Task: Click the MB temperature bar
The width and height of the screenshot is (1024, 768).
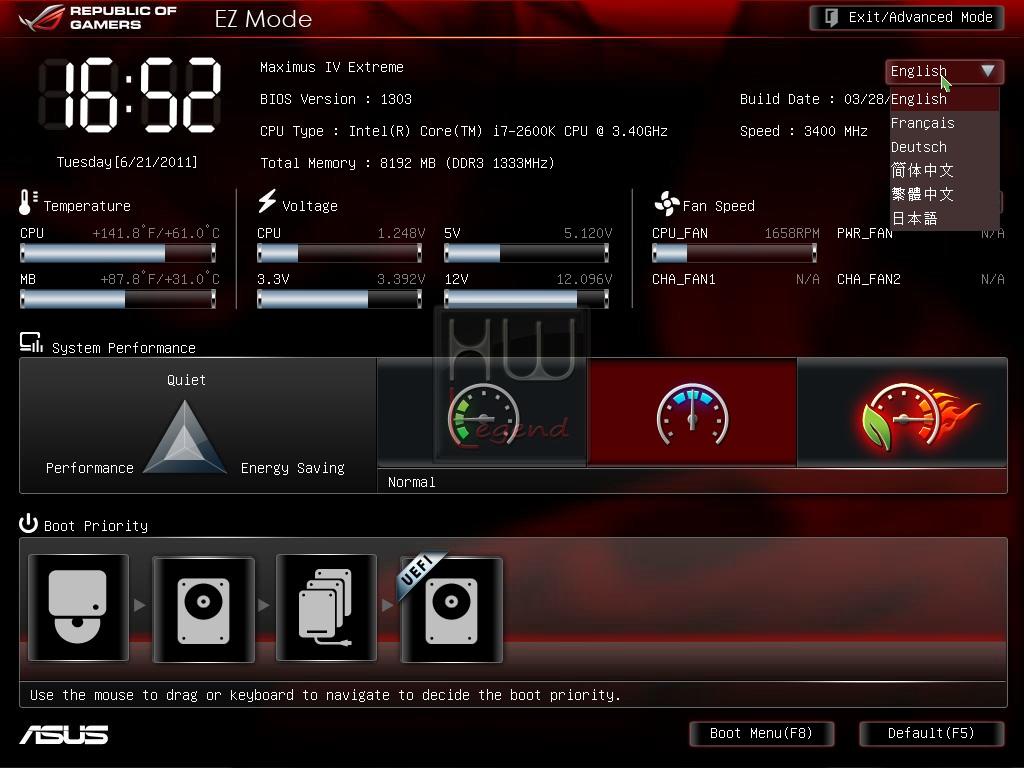Action: point(118,299)
